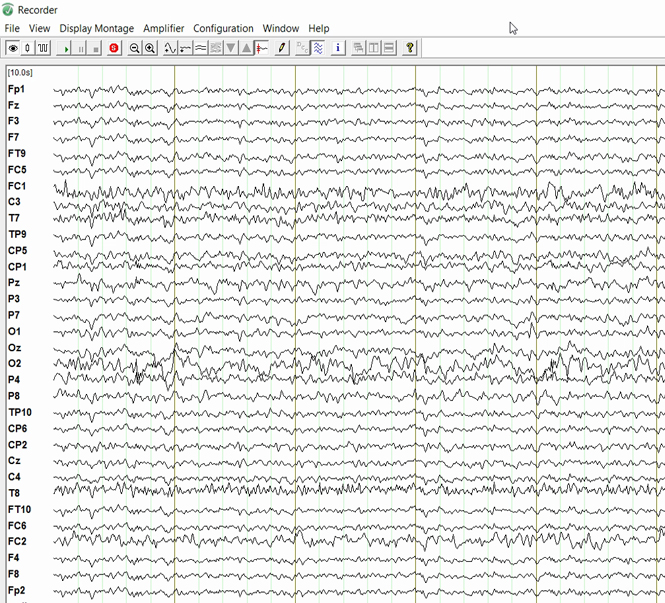
Task: Toggle the blue wavy filter button
Action: click(x=317, y=48)
